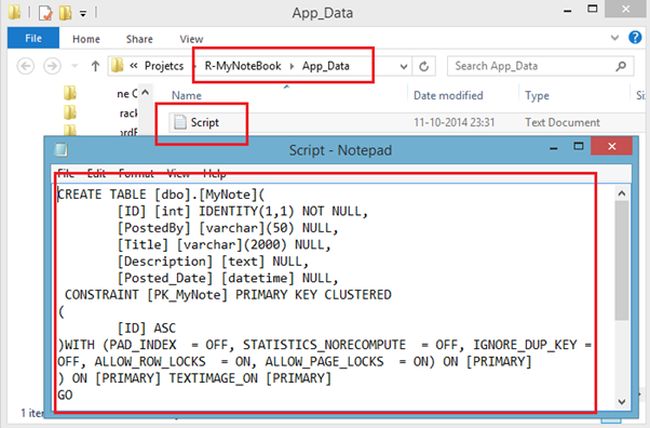The image size is (650, 428).
Task: Sort by the Date modified column
Action: pyautogui.click(x=448, y=95)
